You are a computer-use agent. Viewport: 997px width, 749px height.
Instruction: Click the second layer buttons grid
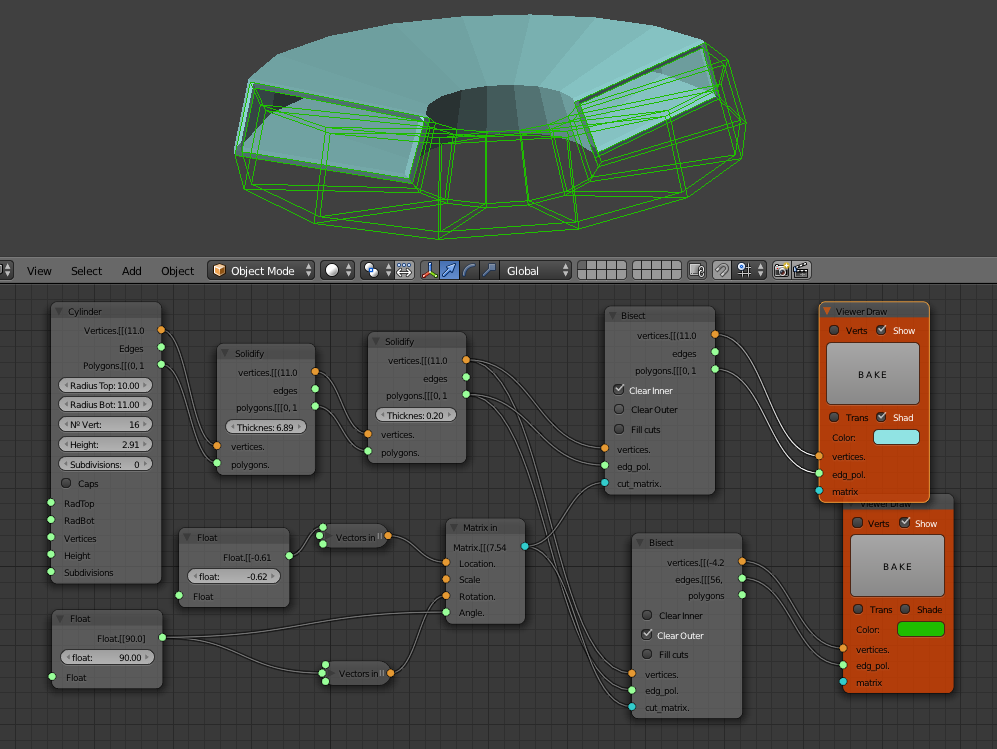point(657,270)
